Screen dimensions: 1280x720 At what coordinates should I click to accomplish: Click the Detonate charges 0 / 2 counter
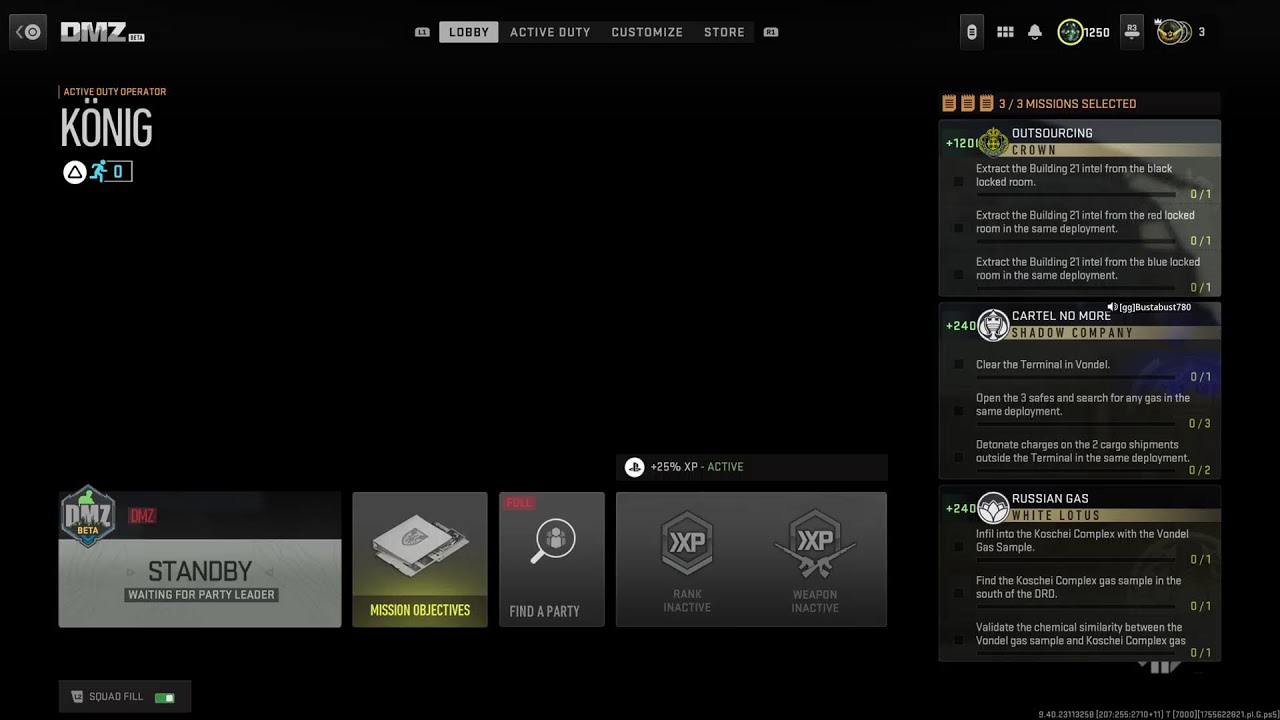(x=1199, y=470)
